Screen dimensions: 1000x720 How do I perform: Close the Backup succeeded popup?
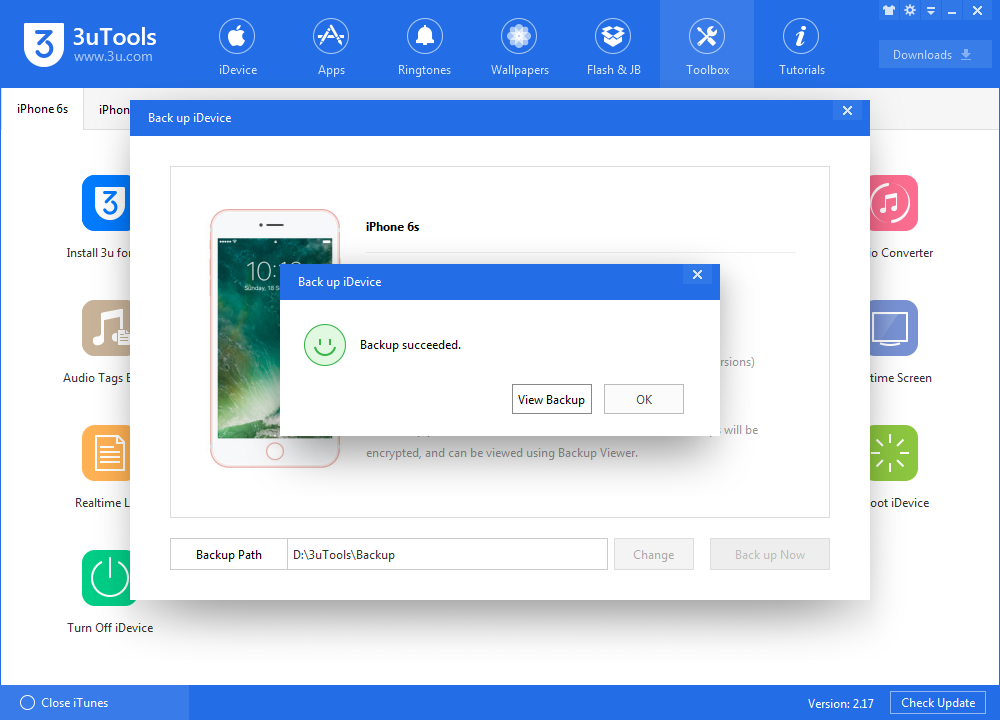697,275
